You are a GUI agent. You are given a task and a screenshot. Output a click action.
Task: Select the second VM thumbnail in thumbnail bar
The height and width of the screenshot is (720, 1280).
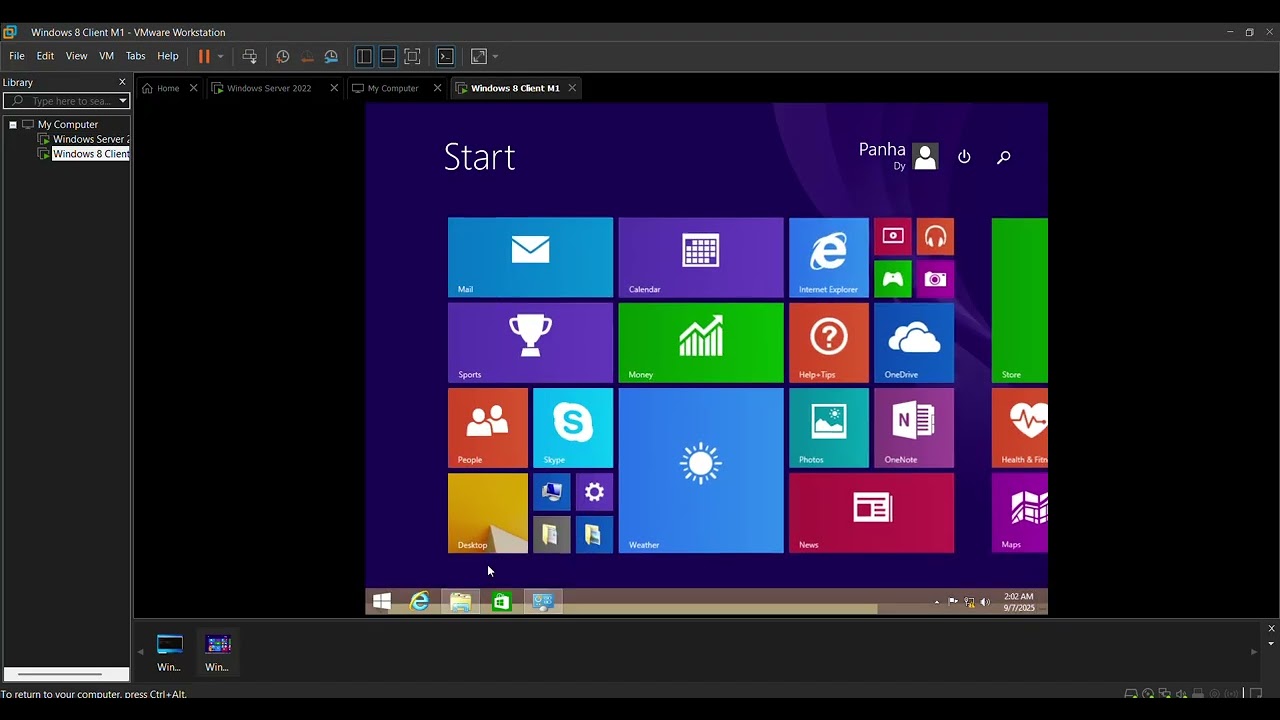(218, 652)
